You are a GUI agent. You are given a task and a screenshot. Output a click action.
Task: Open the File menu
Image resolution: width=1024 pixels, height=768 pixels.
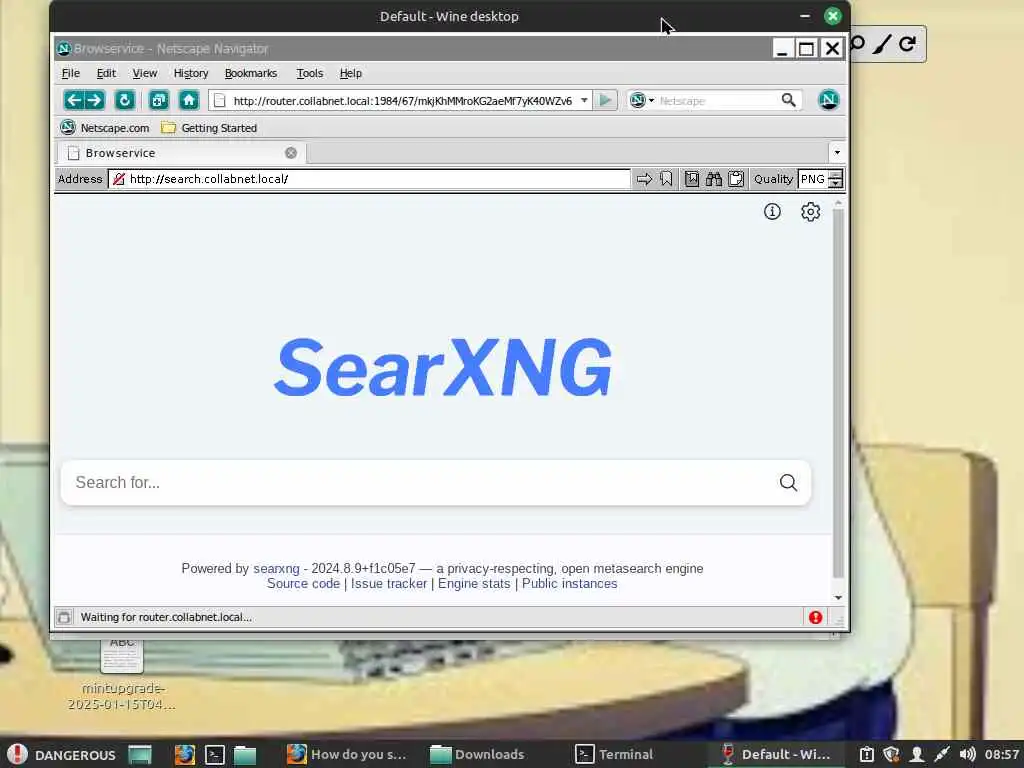click(71, 73)
